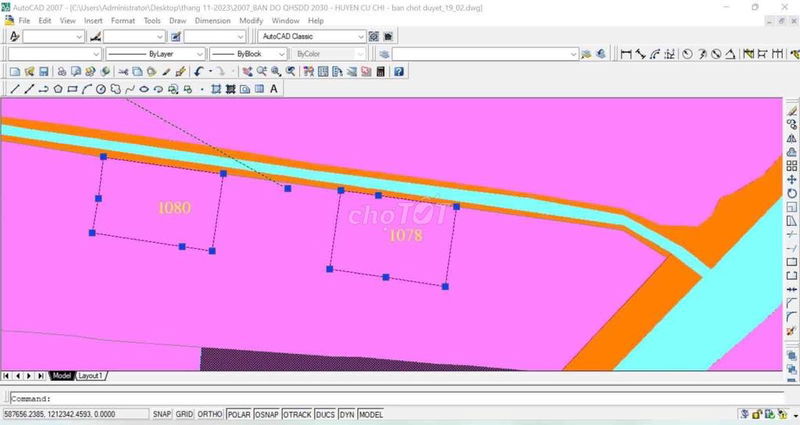Activate the Multiline Text tool
Viewport: 800px width, 425px height.
[x=274, y=89]
